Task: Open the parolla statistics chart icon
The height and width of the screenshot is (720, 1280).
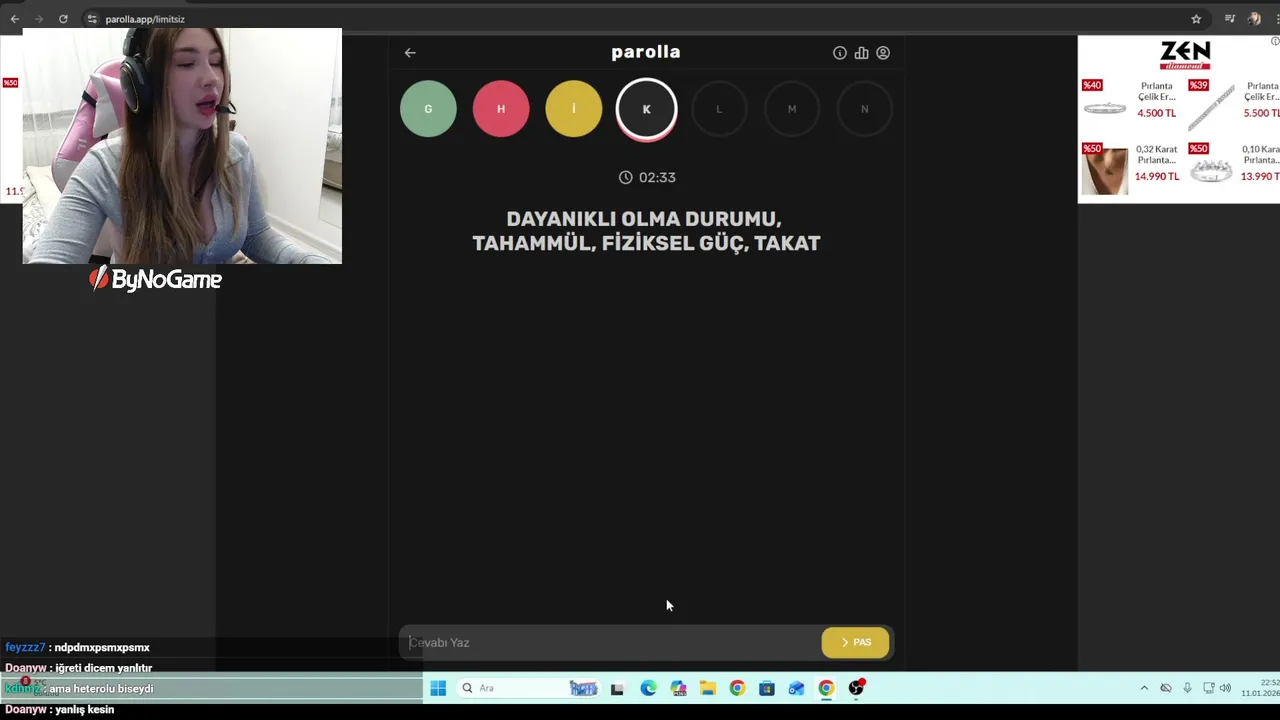Action: coord(861,53)
